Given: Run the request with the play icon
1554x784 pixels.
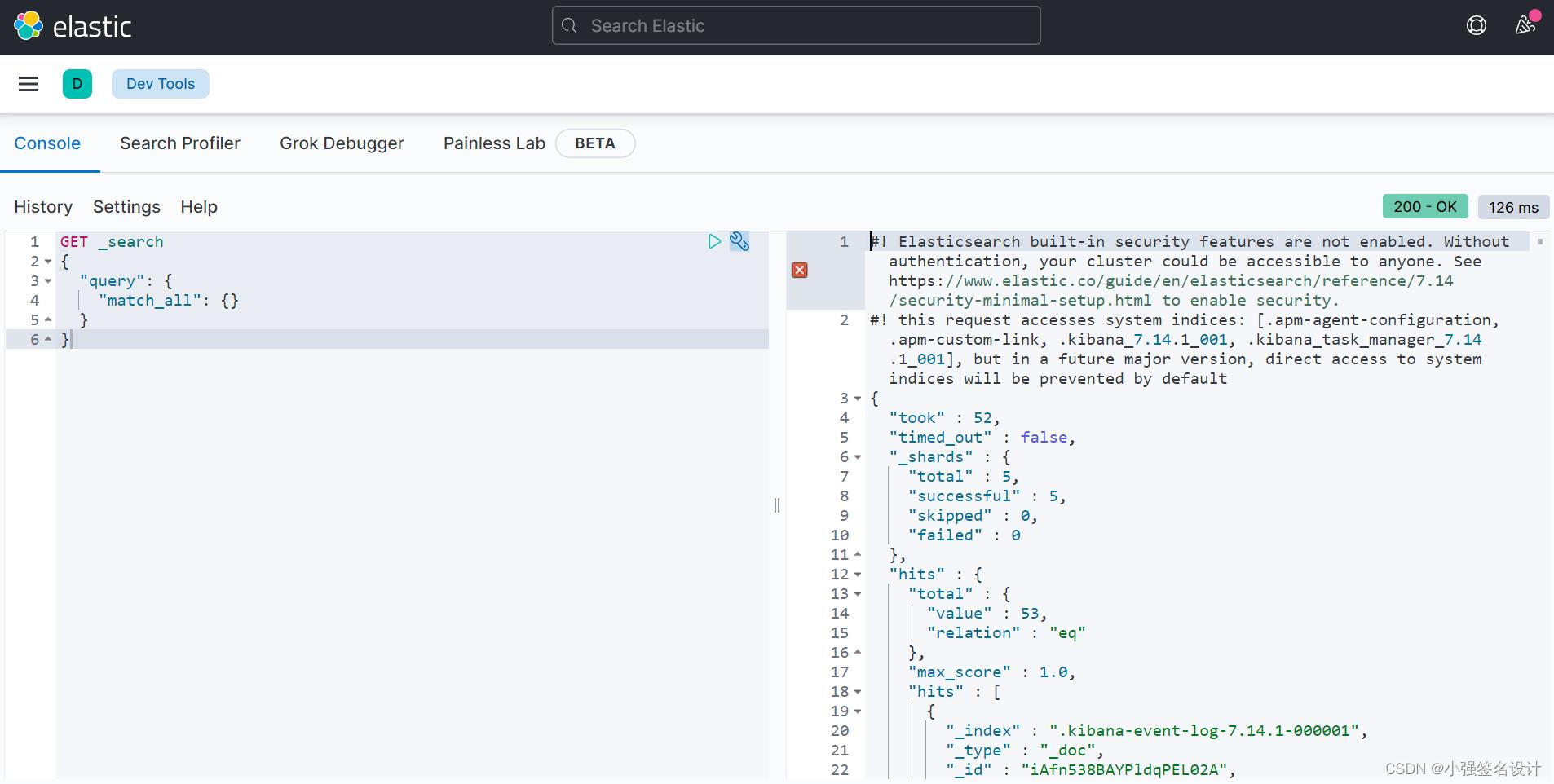Looking at the screenshot, I should click(x=714, y=241).
